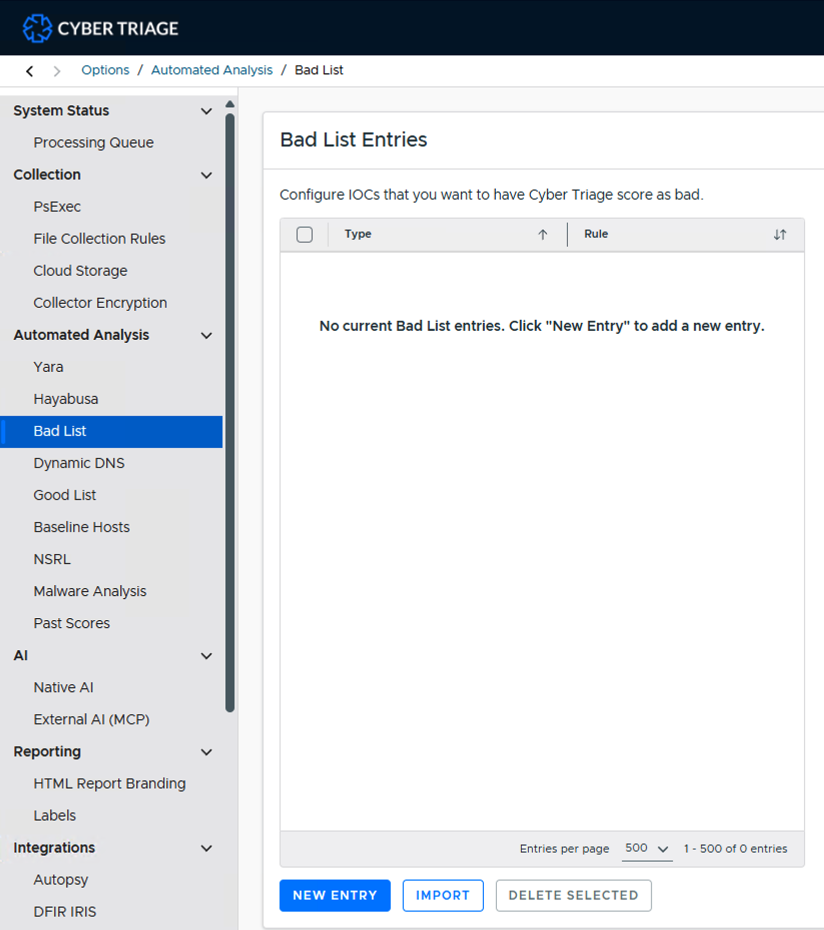824x930 pixels.
Task: Click the Bad List Entries heading
Action: click(x=354, y=139)
